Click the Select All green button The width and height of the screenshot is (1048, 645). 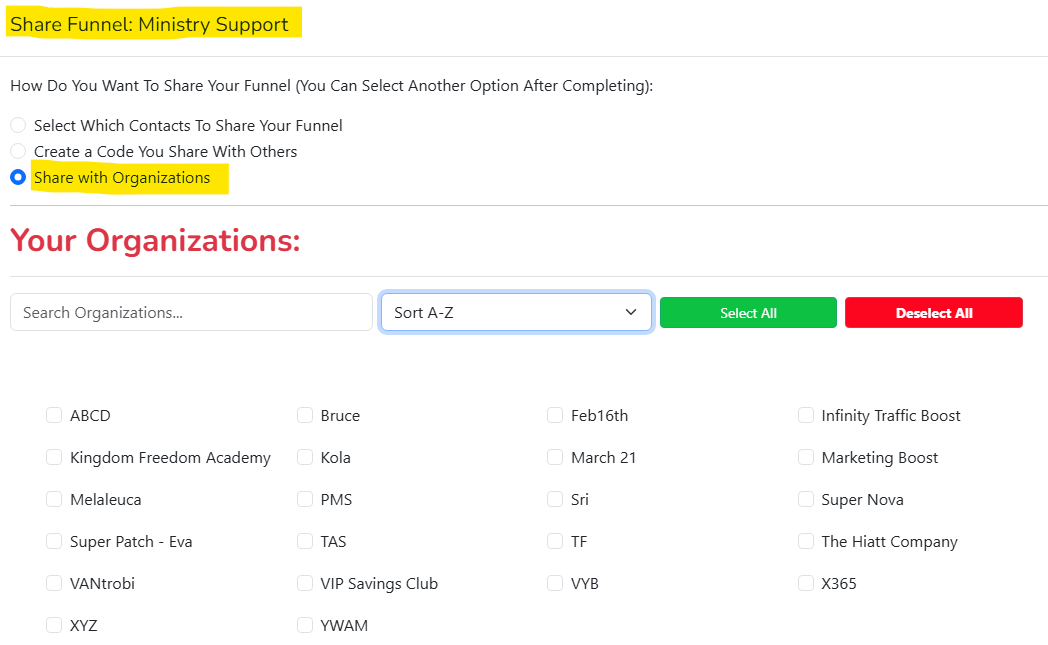(x=748, y=313)
